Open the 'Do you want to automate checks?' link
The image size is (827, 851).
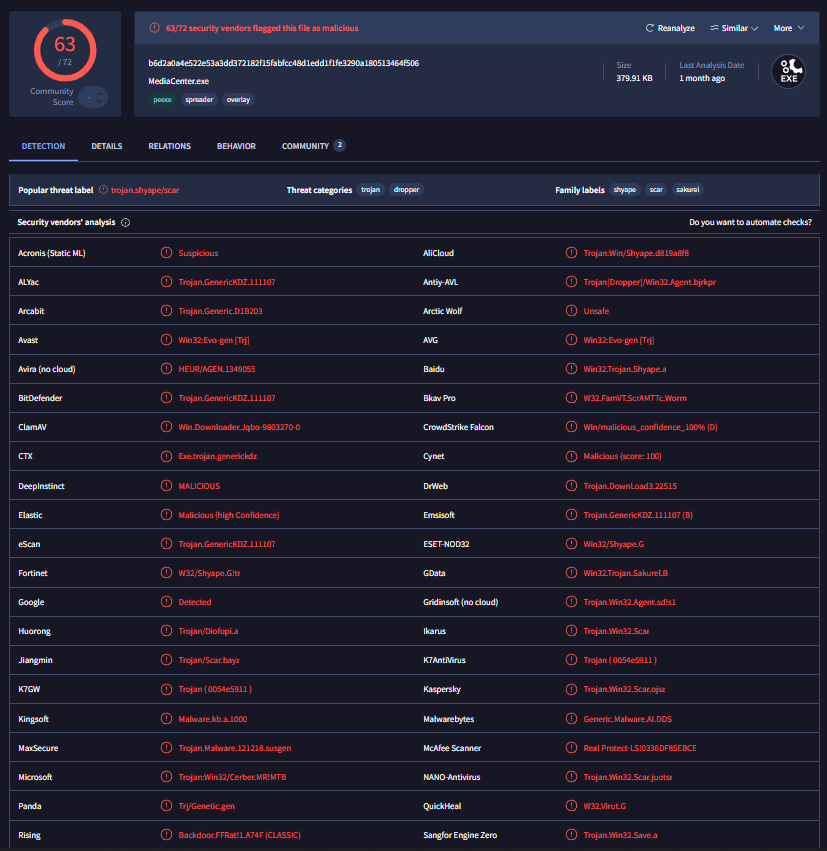pos(750,222)
